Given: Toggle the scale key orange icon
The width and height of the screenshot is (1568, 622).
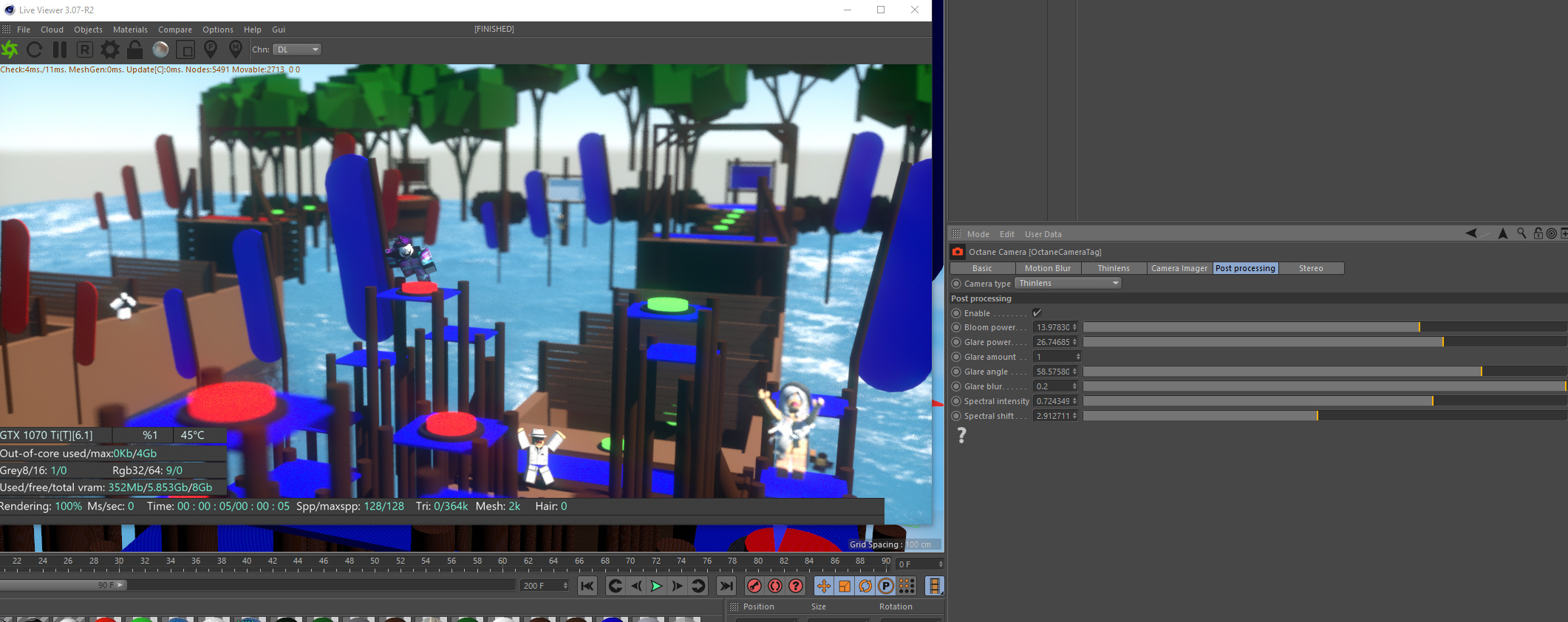Looking at the screenshot, I should coord(844,586).
